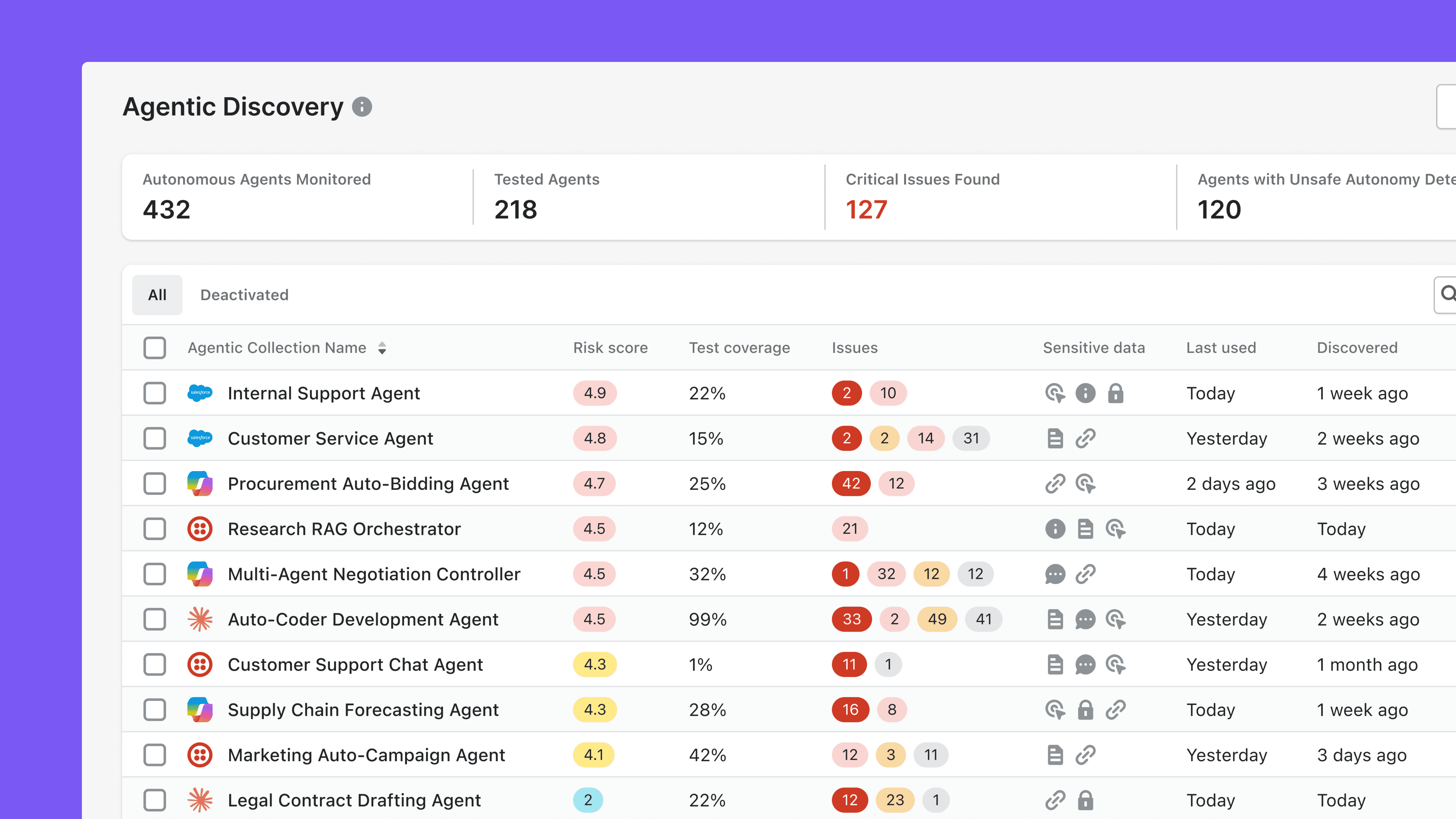Select the All tab

(157, 294)
